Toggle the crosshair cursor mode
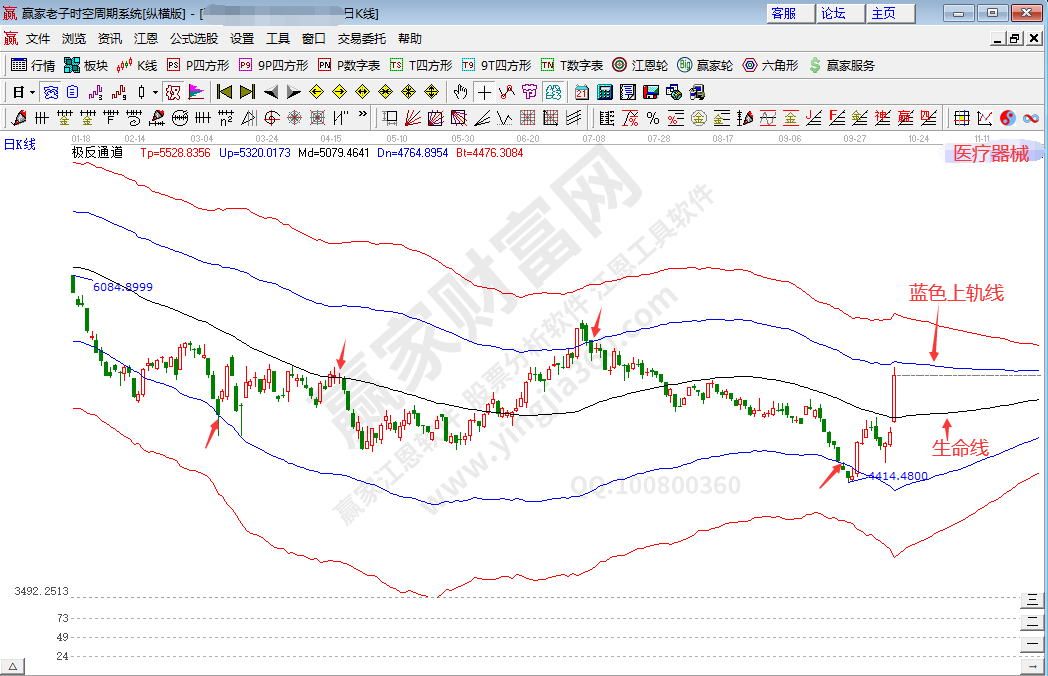 tap(484, 92)
